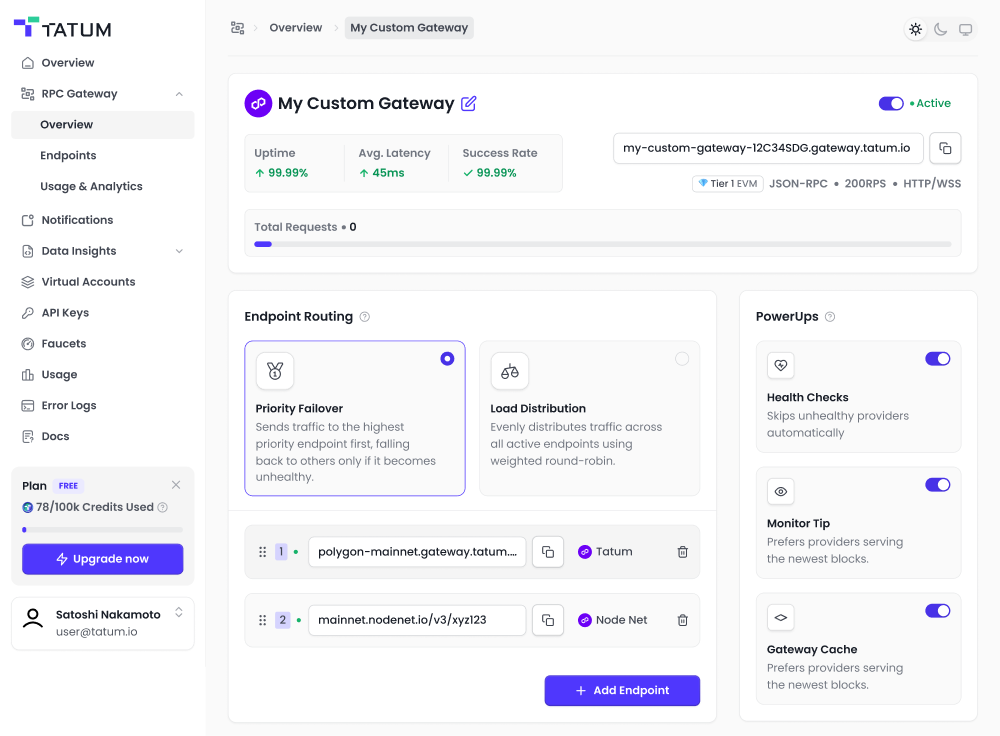Turn off the Gateway Cache PowerUp
1000x736 pixels.
pos(937,610)
